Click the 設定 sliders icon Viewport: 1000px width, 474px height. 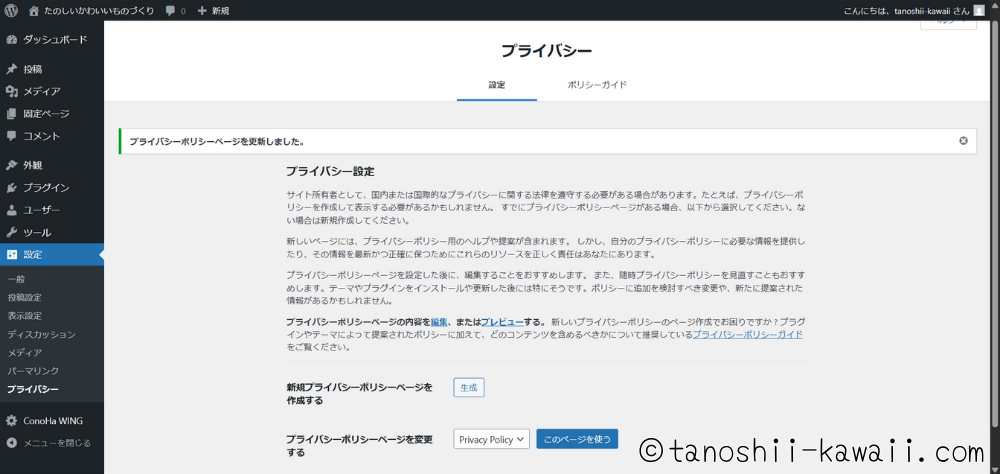[11, 255]
